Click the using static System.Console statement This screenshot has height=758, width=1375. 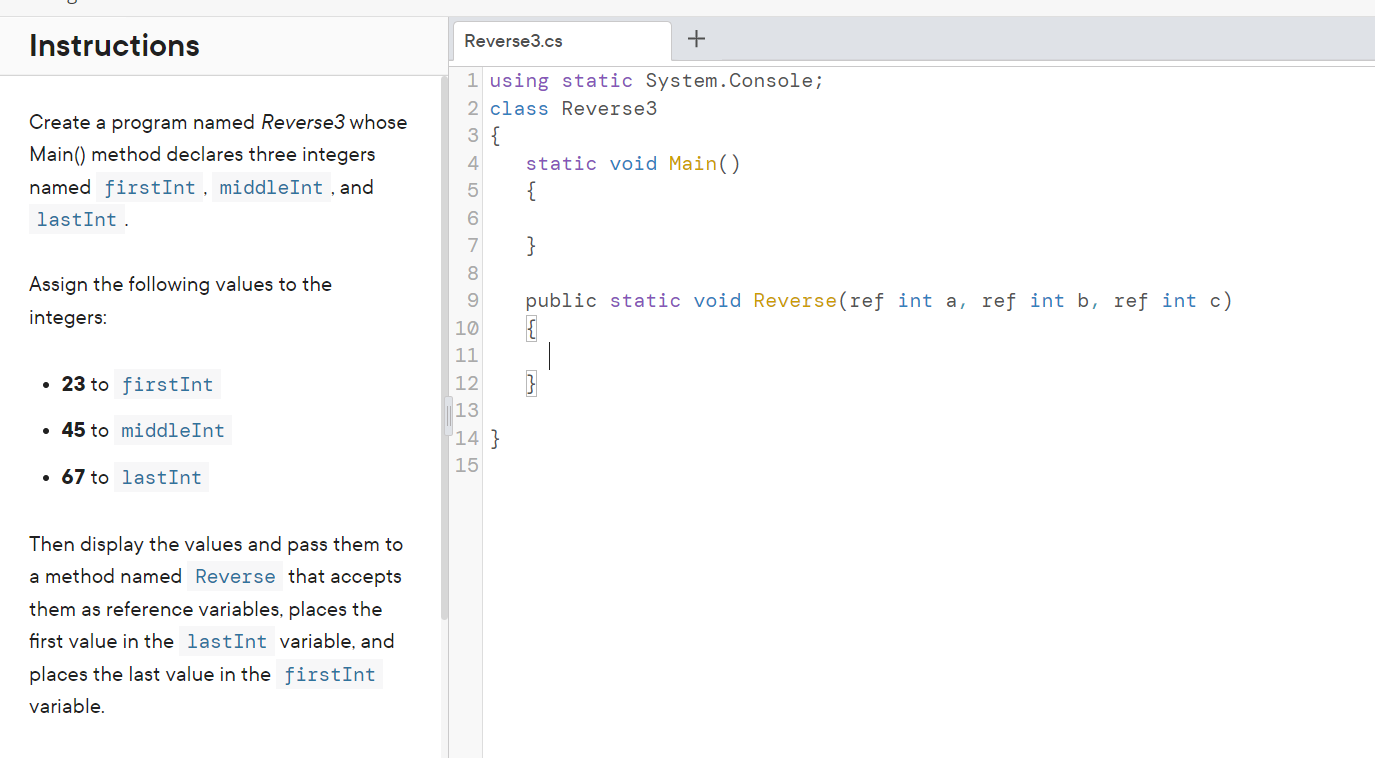(655, 80)
